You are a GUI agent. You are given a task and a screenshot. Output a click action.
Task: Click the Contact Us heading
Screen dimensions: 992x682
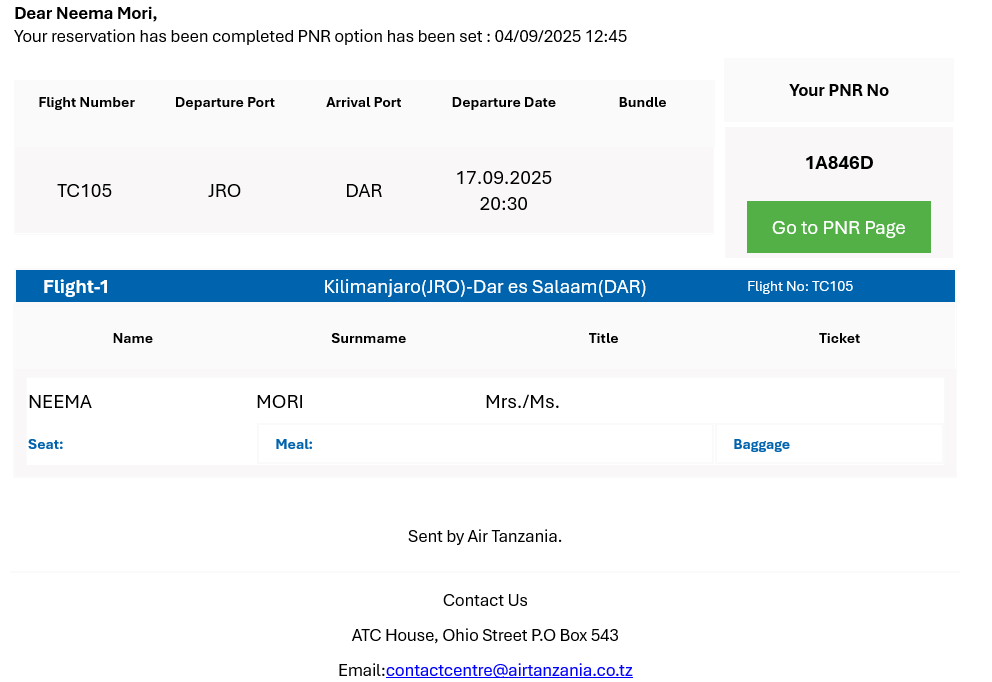(x=485, y=600)
